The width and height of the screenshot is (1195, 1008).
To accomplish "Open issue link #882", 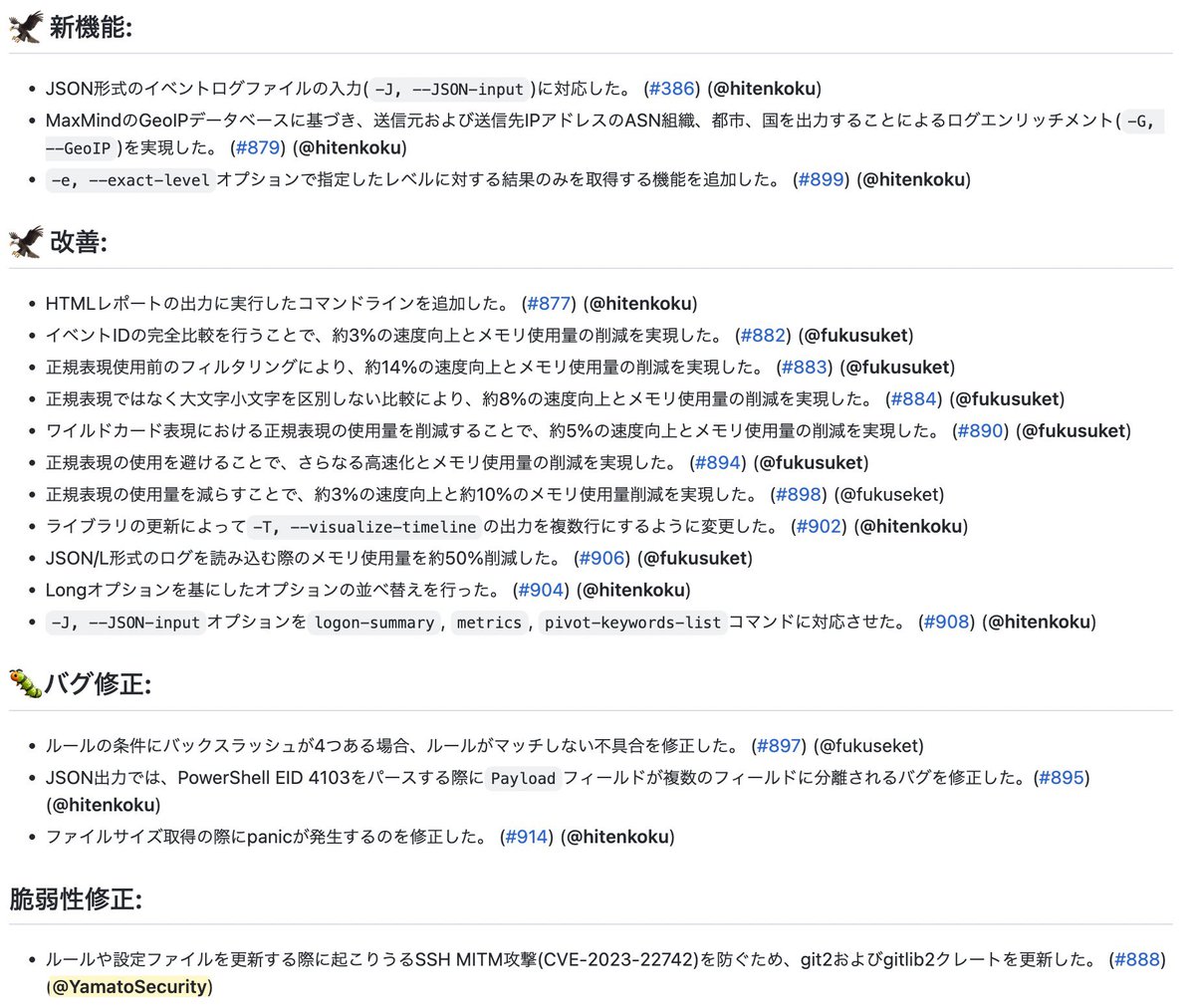I will click(765, 336).
